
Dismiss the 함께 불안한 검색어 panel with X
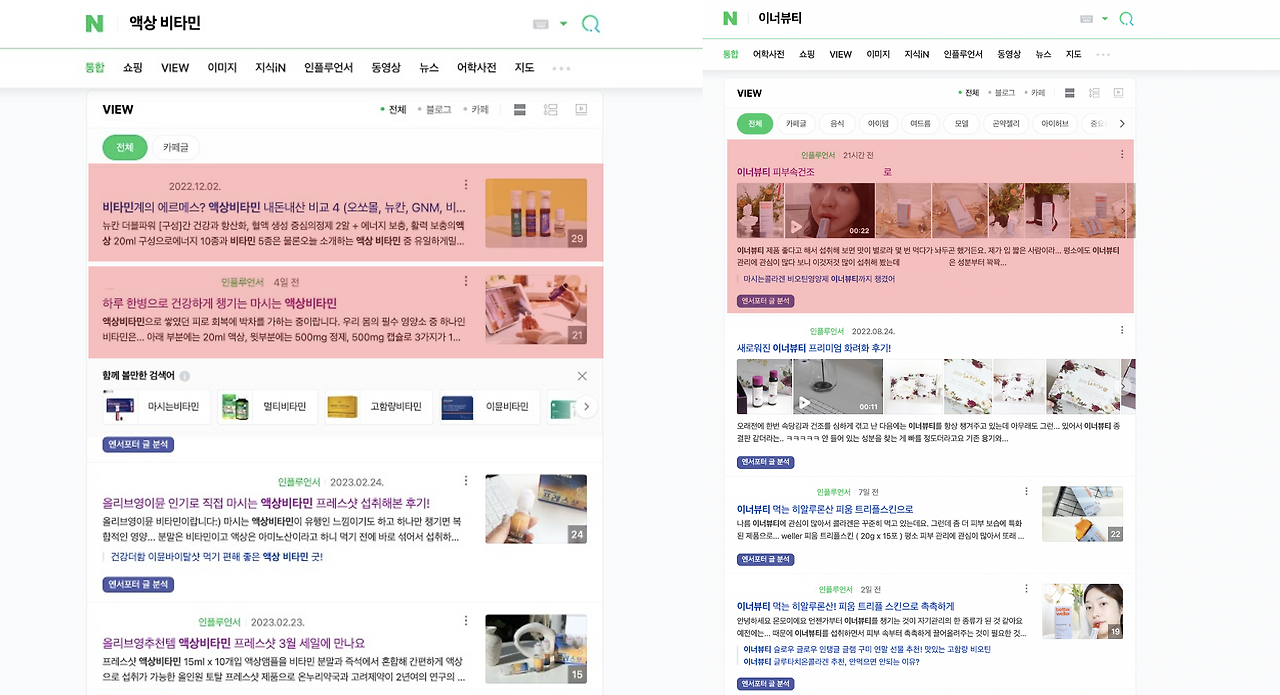coord(582,376)
